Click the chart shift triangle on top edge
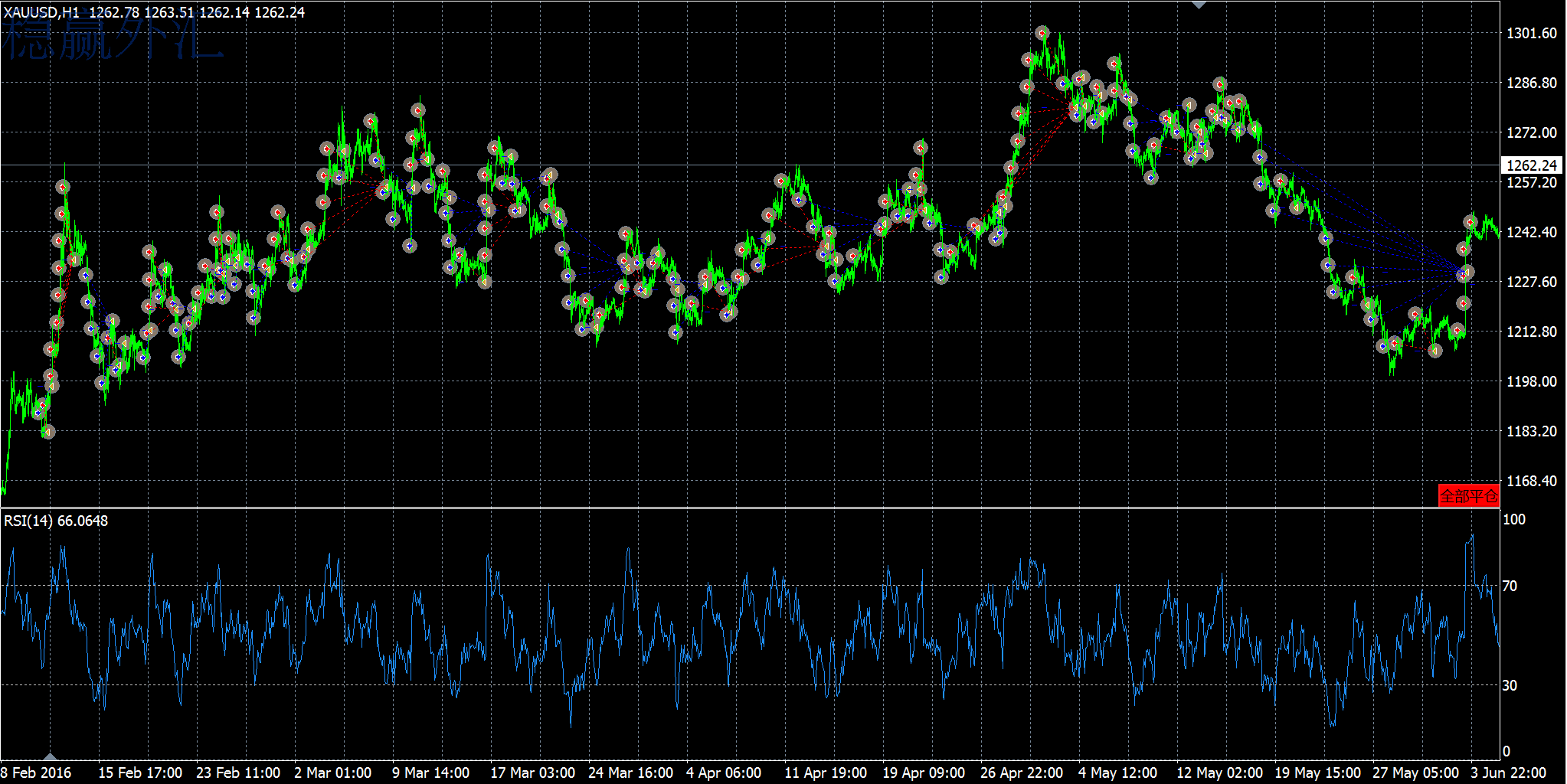The width and height of the screenshot is (1567, 784). tap(1199, 5)
